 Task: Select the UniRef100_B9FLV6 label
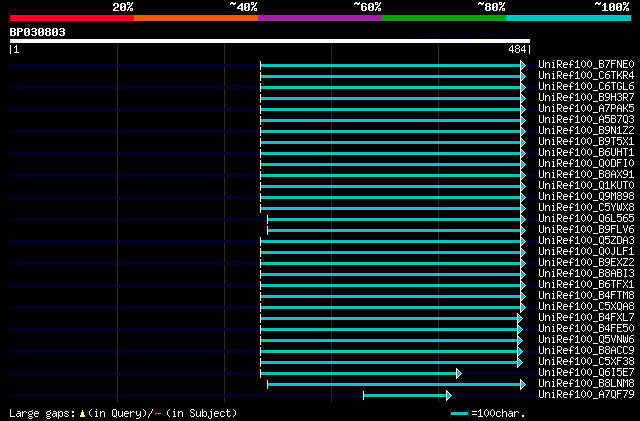[x=586, y=230]
